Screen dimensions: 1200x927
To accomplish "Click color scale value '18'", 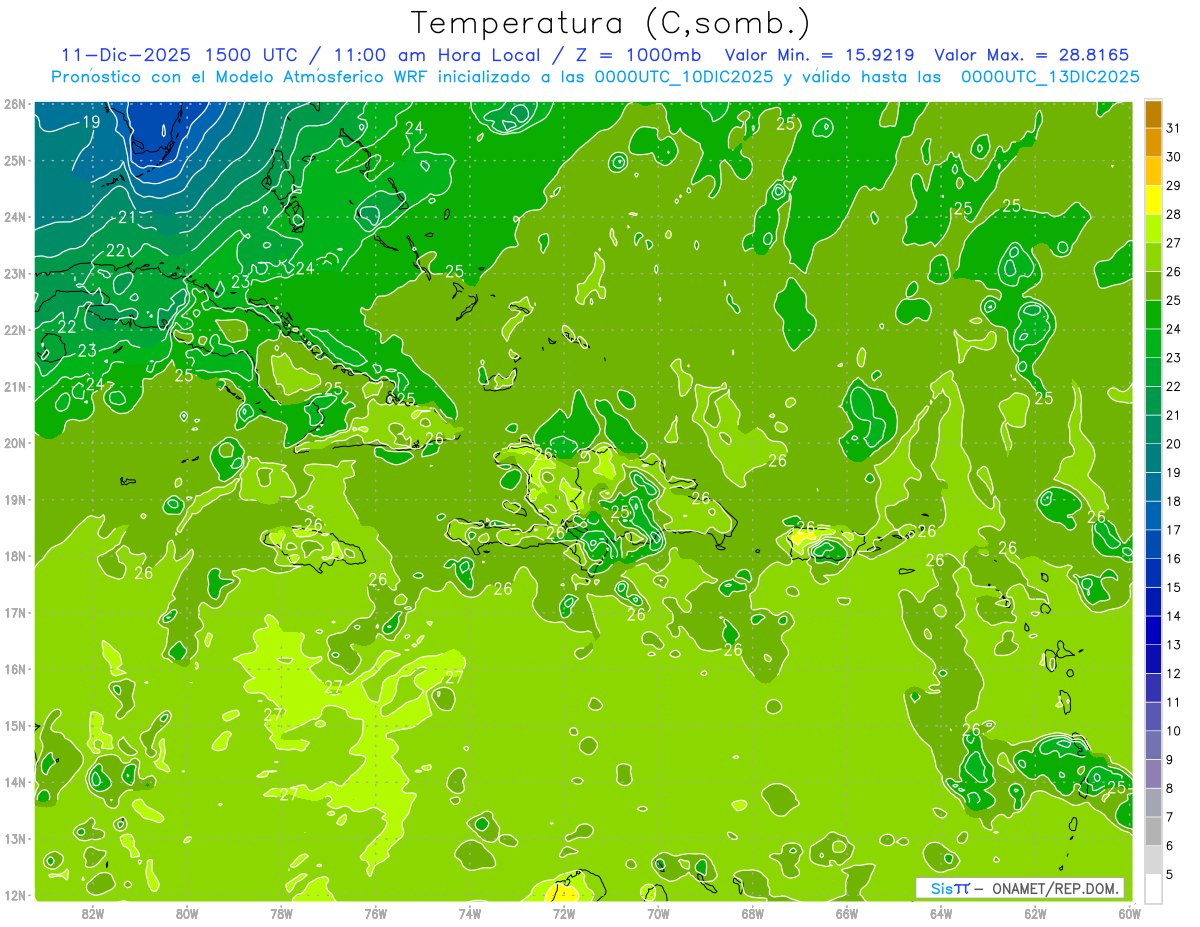I will point(1174,501).
